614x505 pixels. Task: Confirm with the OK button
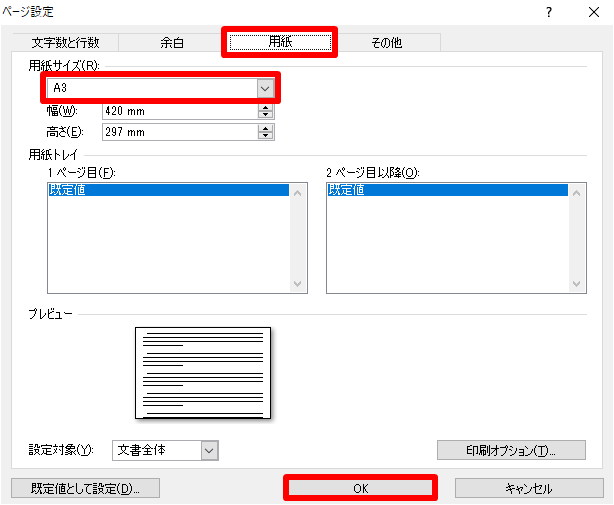tap(360, 488)
